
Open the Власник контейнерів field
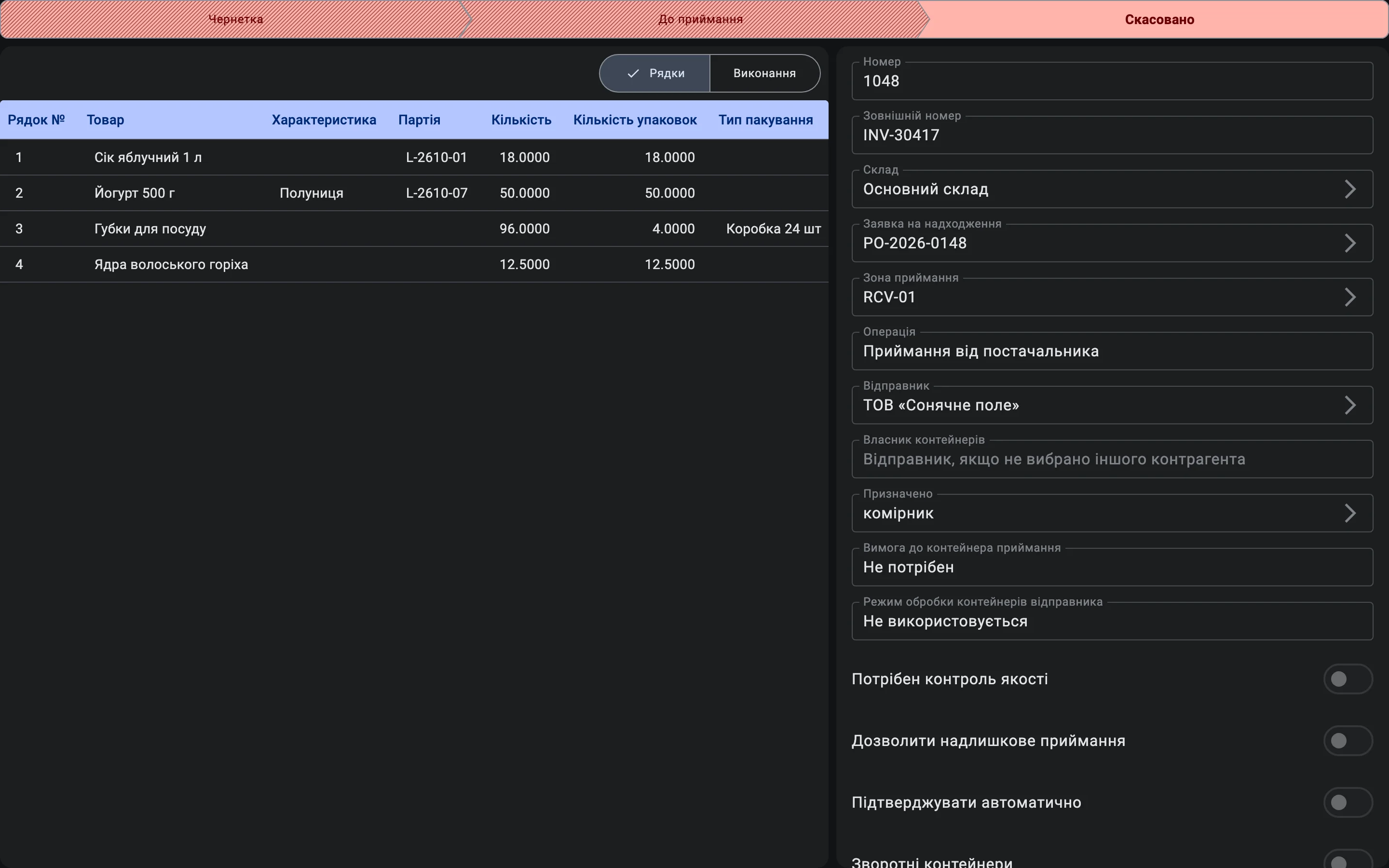click(1112, 459)
